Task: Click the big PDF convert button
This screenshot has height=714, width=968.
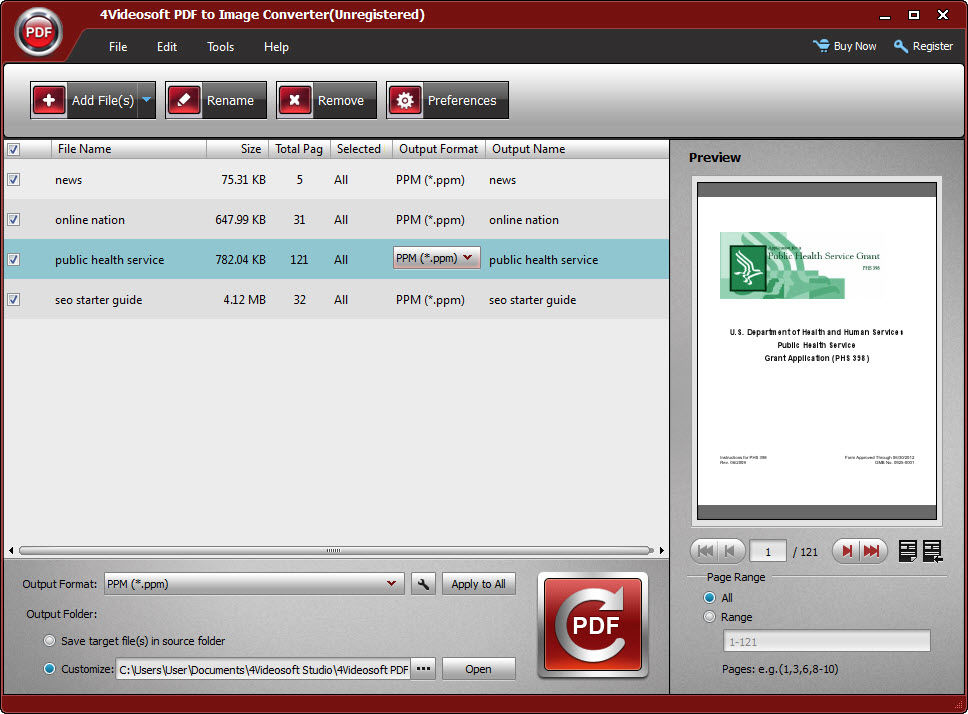Action: coord(593,625)
